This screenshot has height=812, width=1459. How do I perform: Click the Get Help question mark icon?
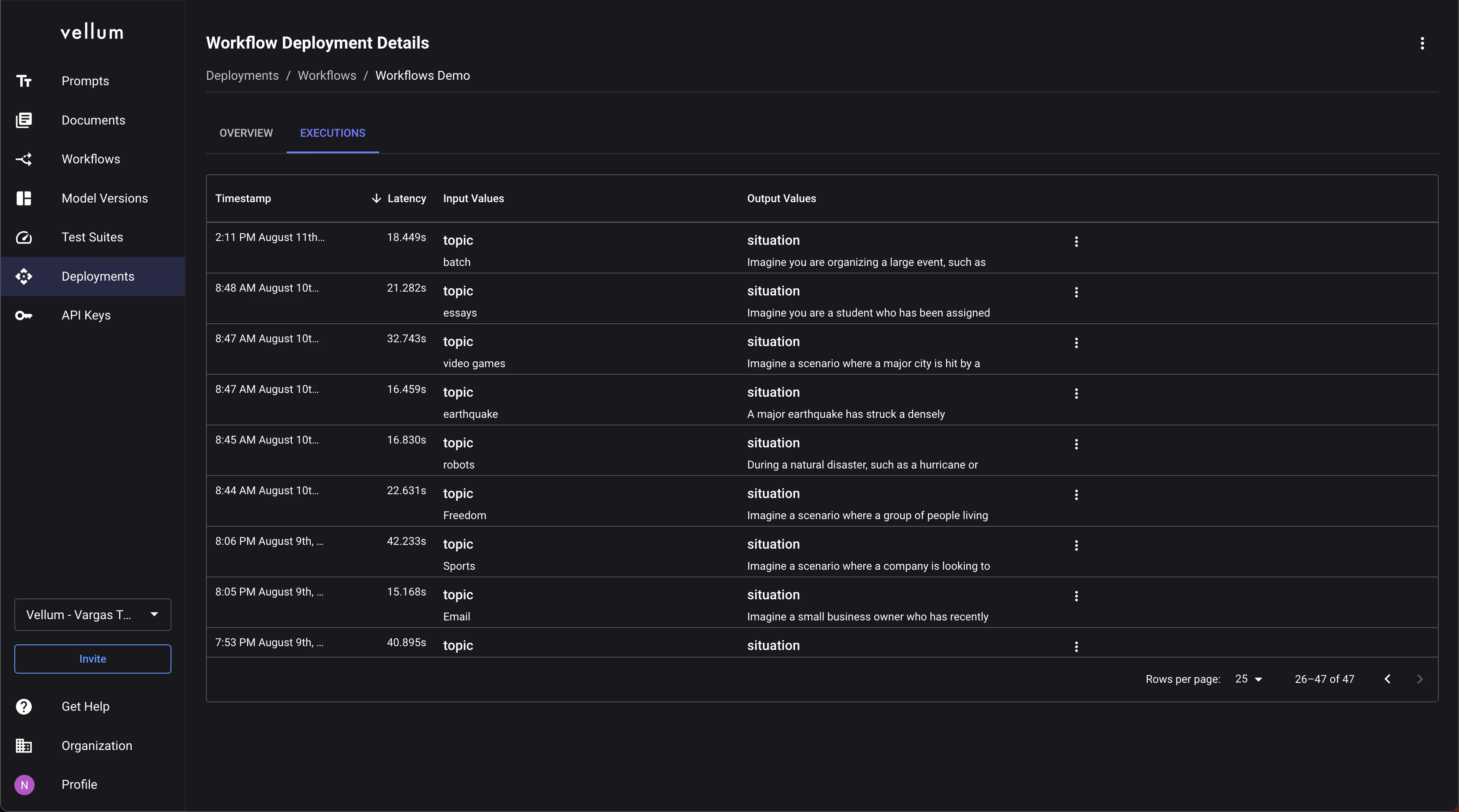click(x=24, y=706)
